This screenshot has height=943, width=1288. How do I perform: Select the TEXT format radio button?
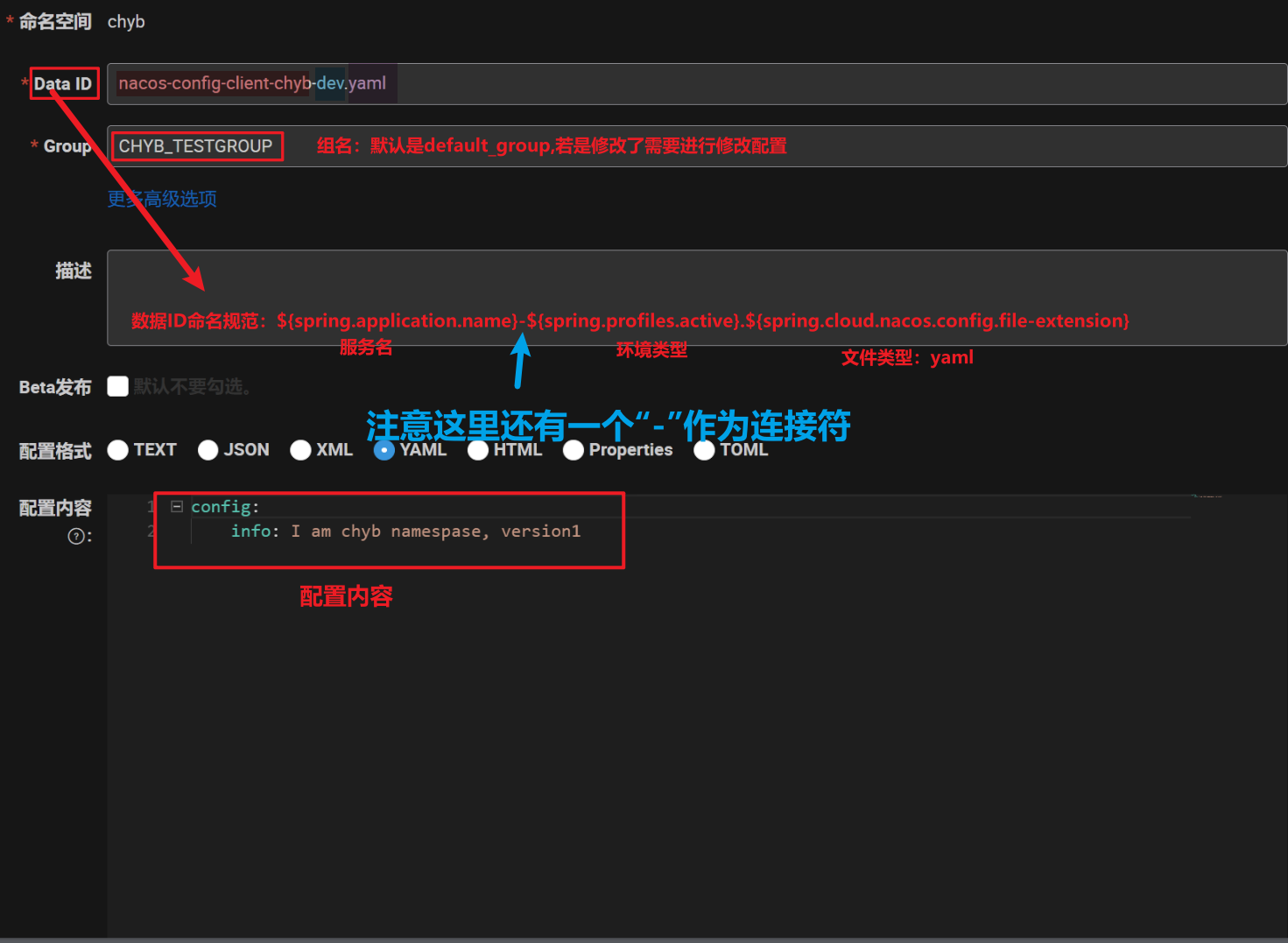pos(118,450)
